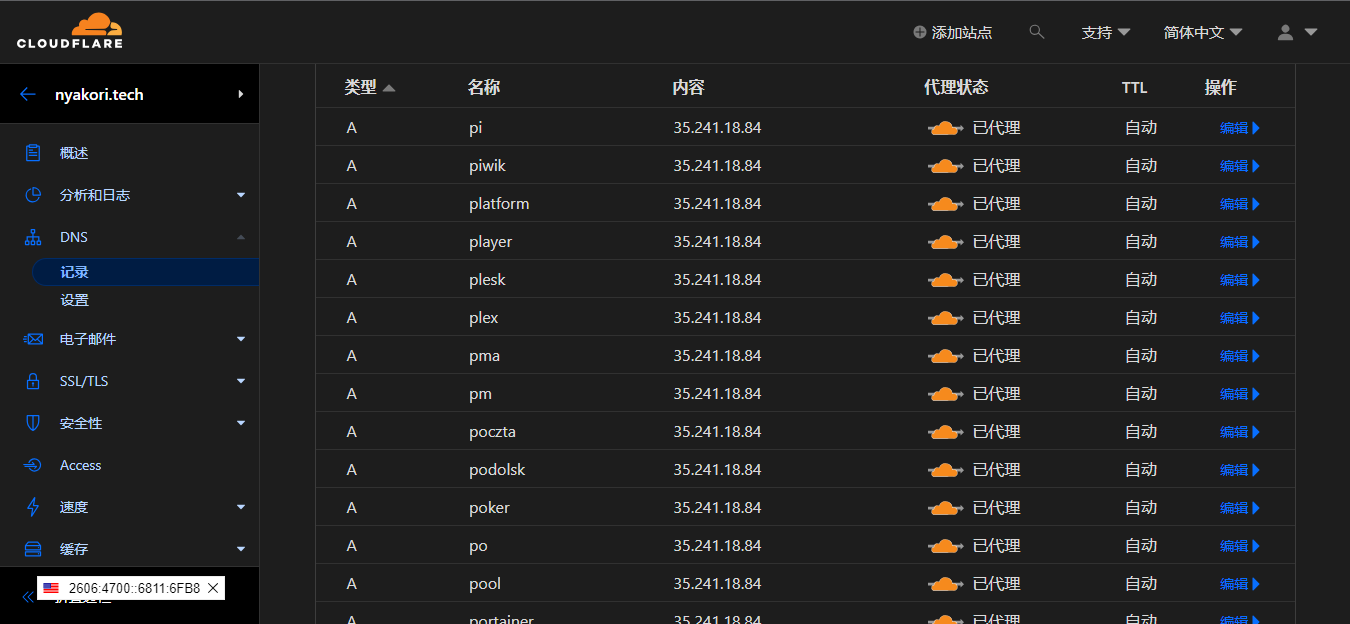Click the 缓存 storage icon

tap(33, 549)
